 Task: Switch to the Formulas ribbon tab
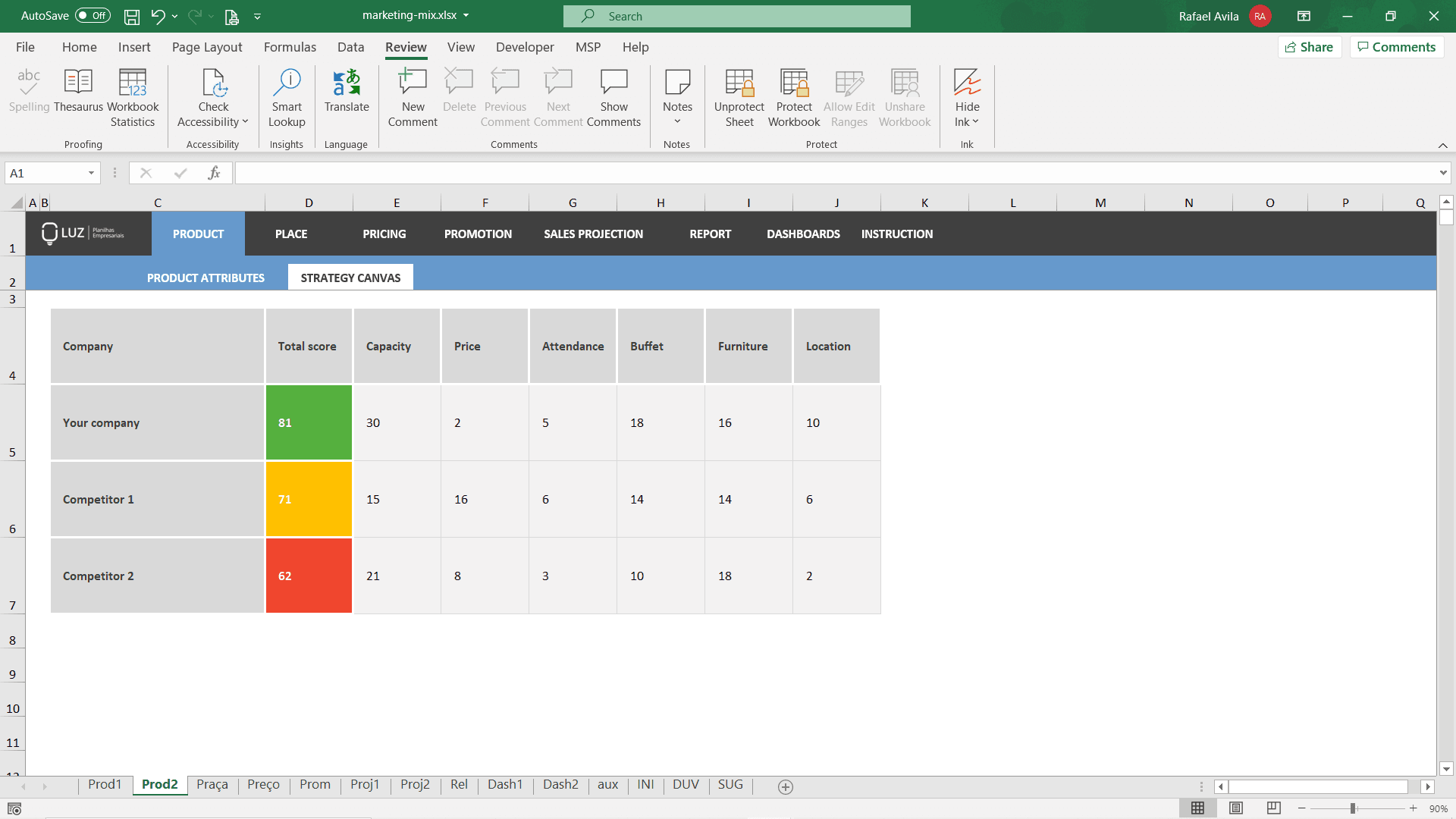(x=290, y=47)
